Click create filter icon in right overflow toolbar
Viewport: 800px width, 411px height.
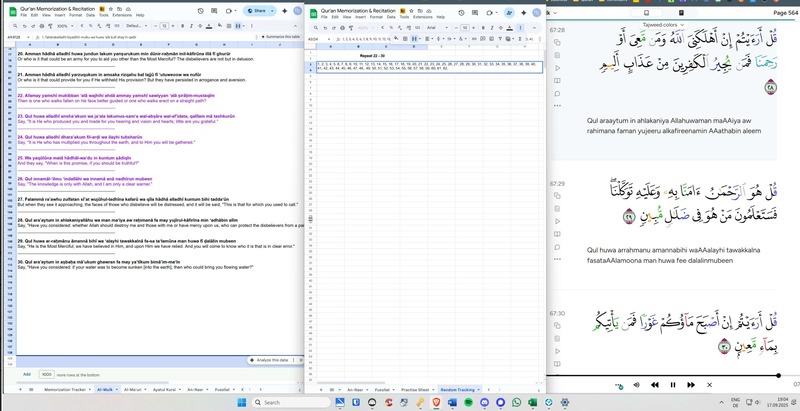click(499, 38)
